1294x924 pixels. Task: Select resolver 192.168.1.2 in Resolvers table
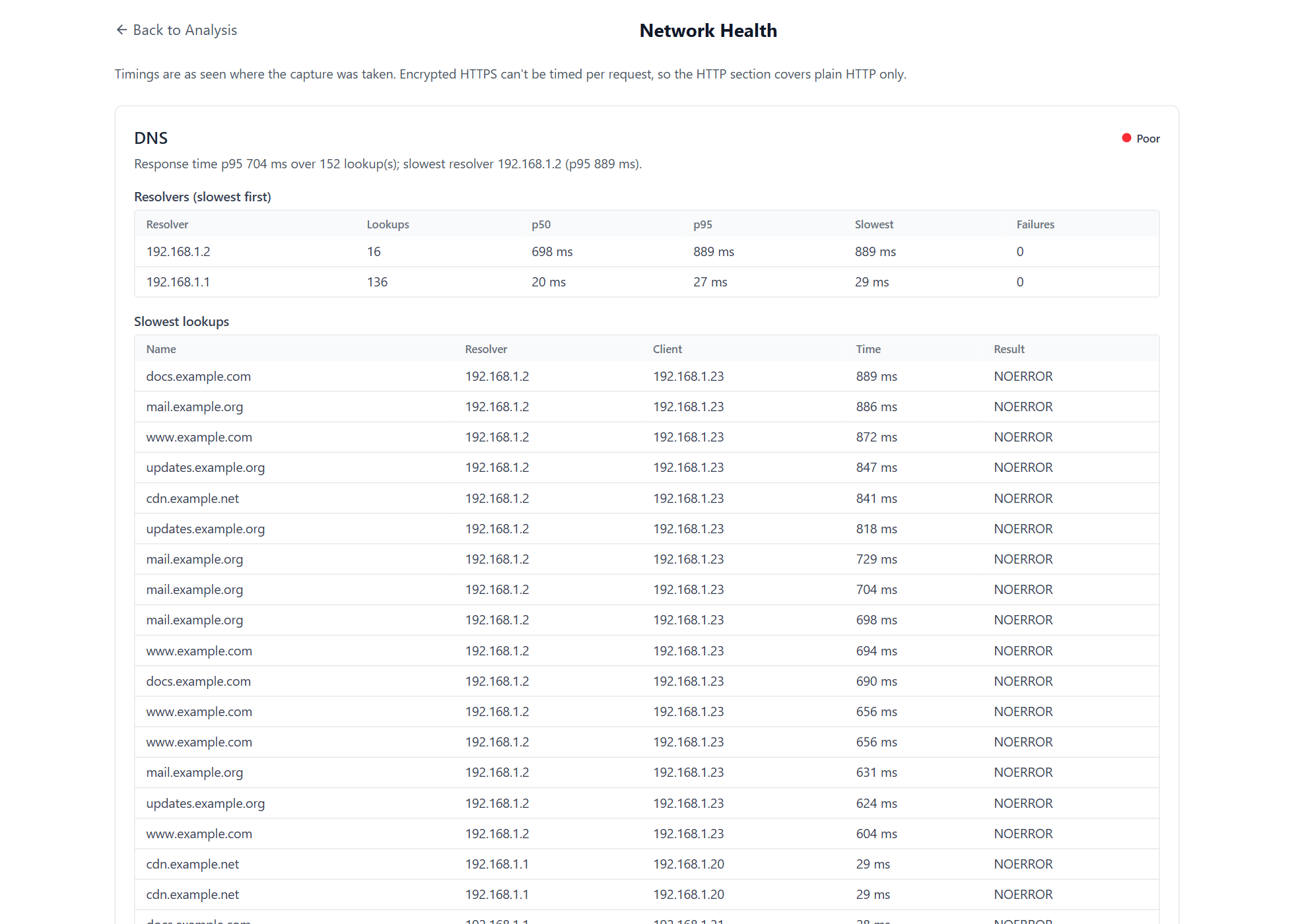pos(647,251)
